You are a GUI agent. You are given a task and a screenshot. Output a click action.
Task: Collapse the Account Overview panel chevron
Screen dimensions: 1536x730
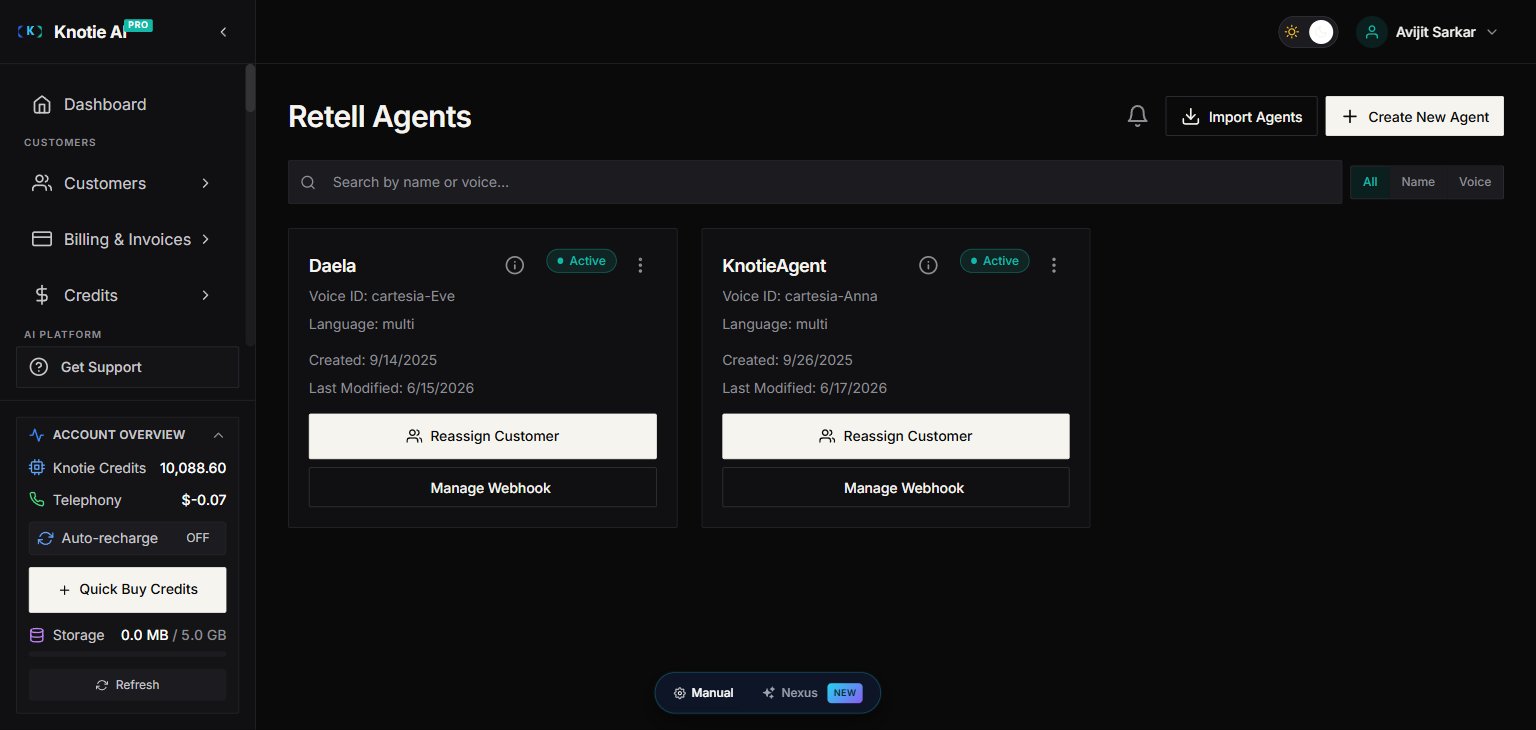click(218, 435)
